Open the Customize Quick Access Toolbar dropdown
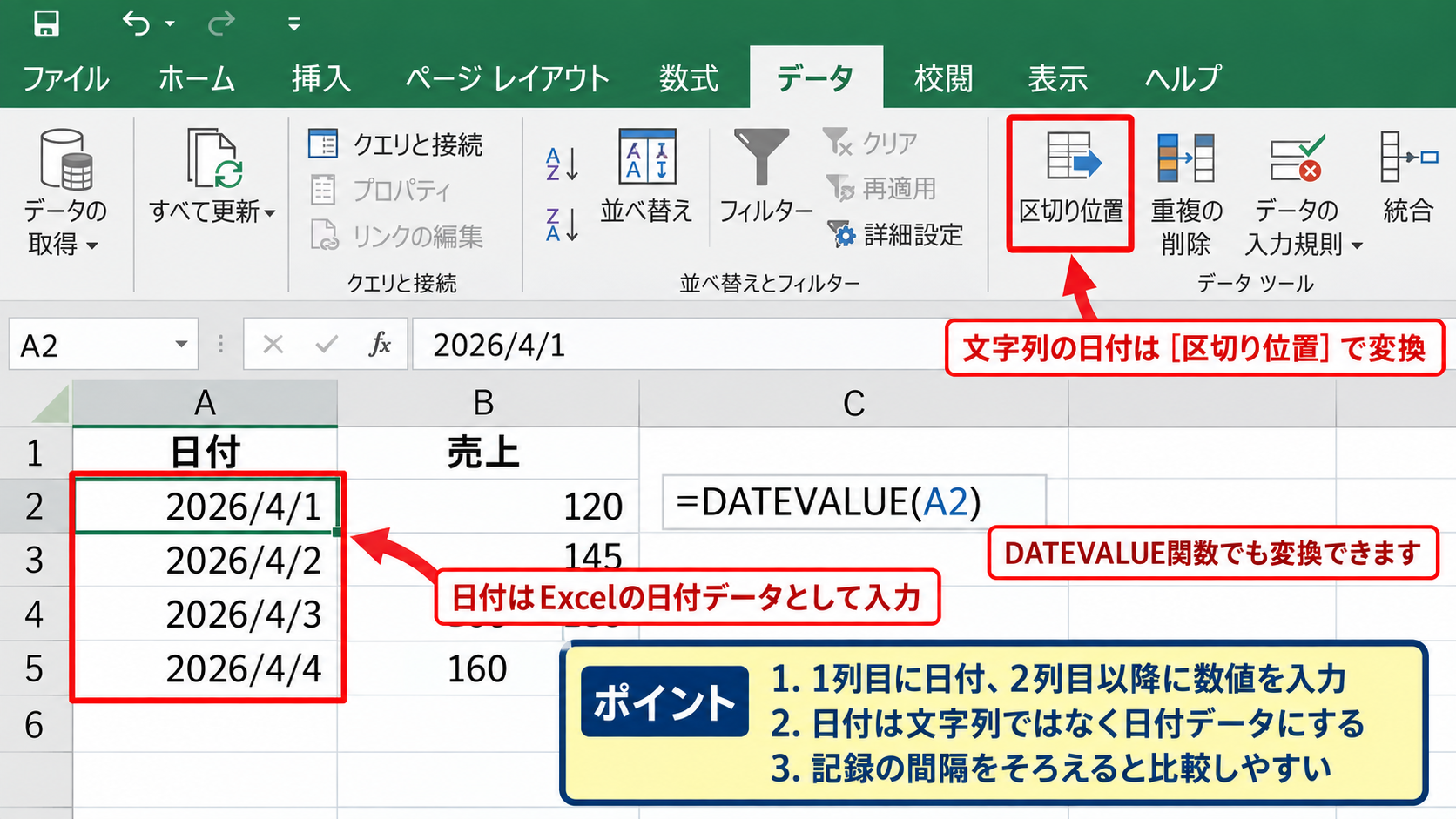 [x=294, y=24]
